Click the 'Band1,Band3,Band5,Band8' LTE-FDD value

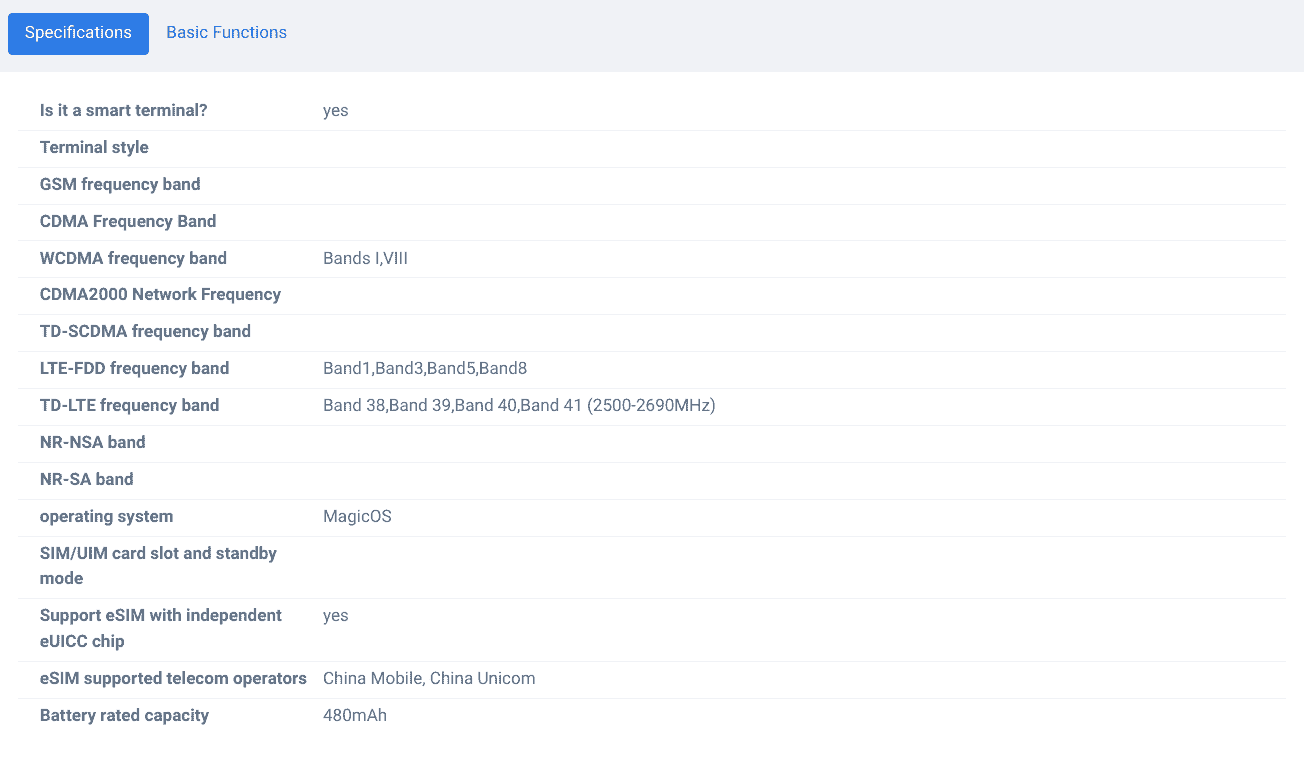[x=425, y=369]
